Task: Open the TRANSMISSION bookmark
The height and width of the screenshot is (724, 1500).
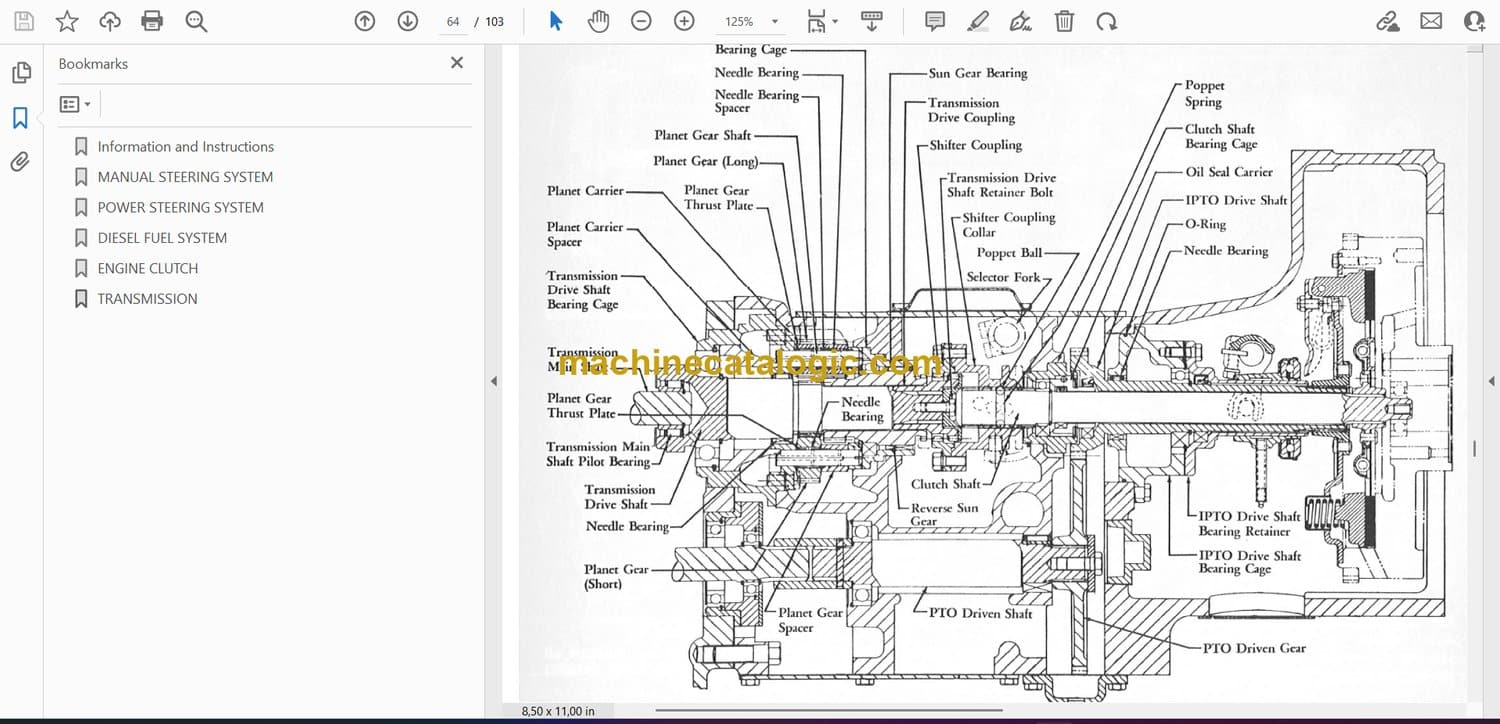Action: (147, 298)
